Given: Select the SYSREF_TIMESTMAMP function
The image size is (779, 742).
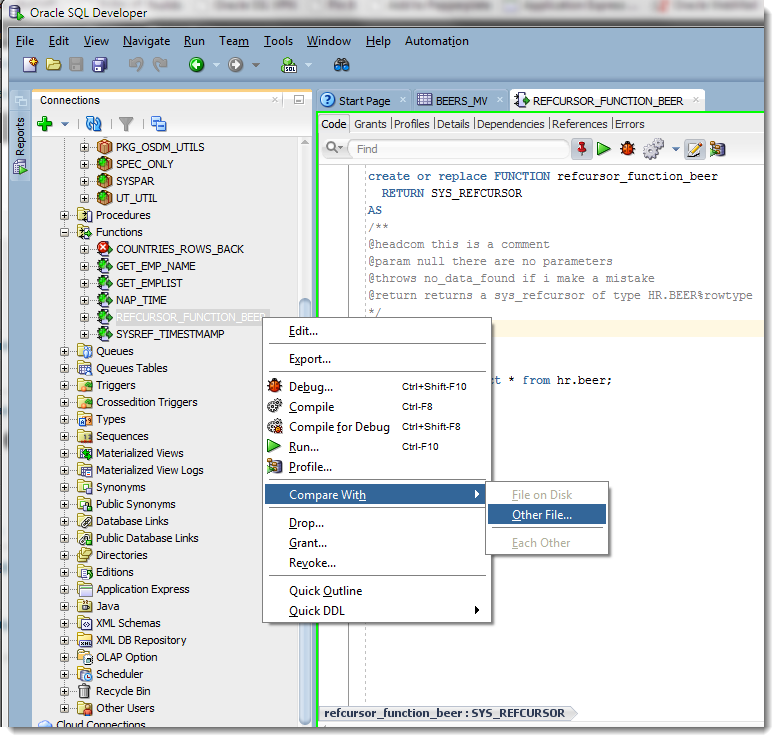Looking at the screenshot, I should click(170, 334).
